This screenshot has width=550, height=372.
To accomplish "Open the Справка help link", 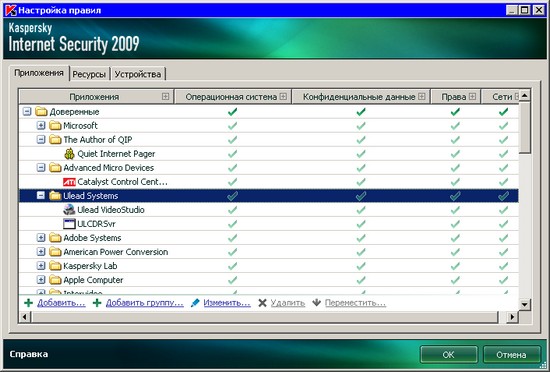I will [29, 354].
